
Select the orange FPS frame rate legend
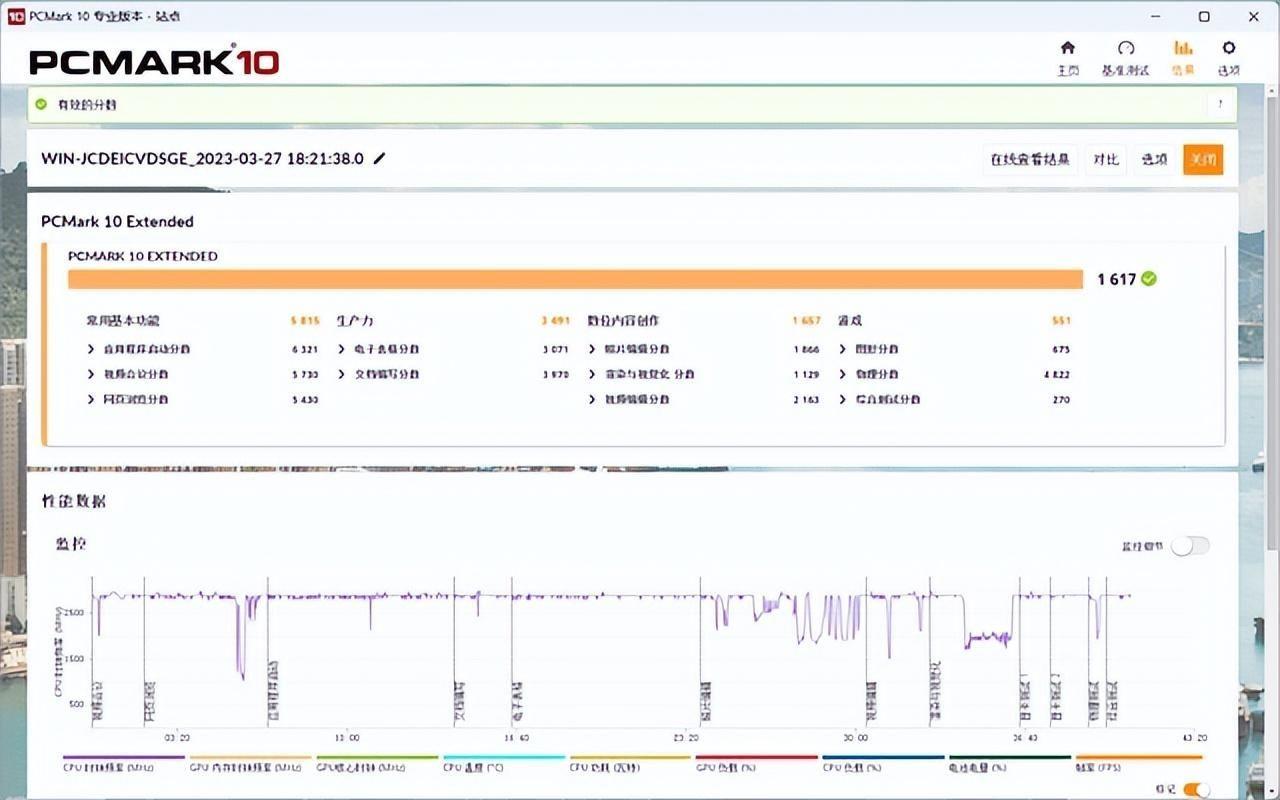click(1139, 763)
